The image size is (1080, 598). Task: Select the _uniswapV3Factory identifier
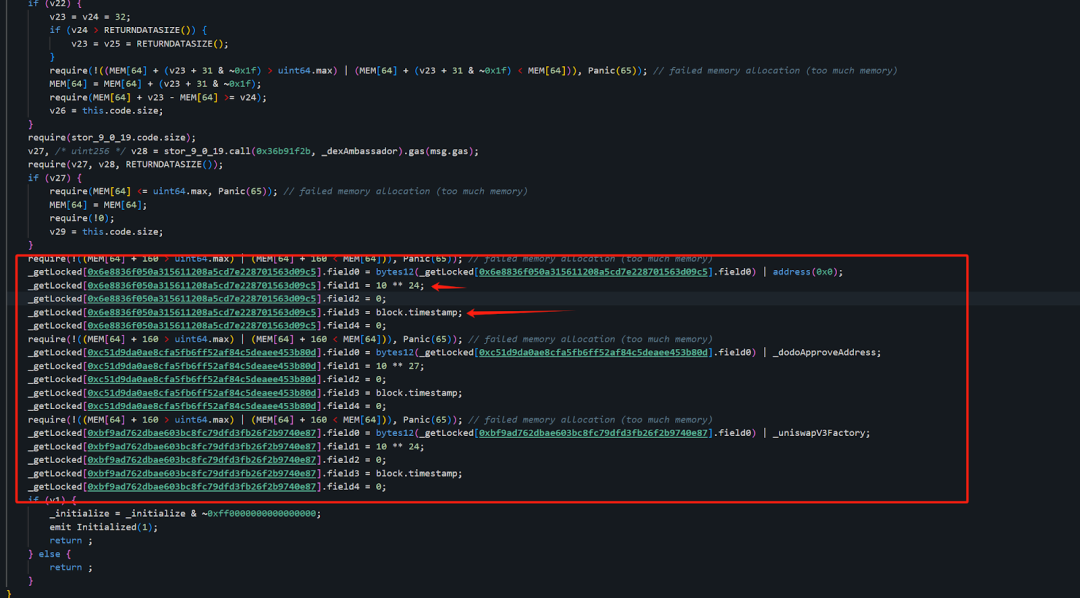tap(823, 433)
